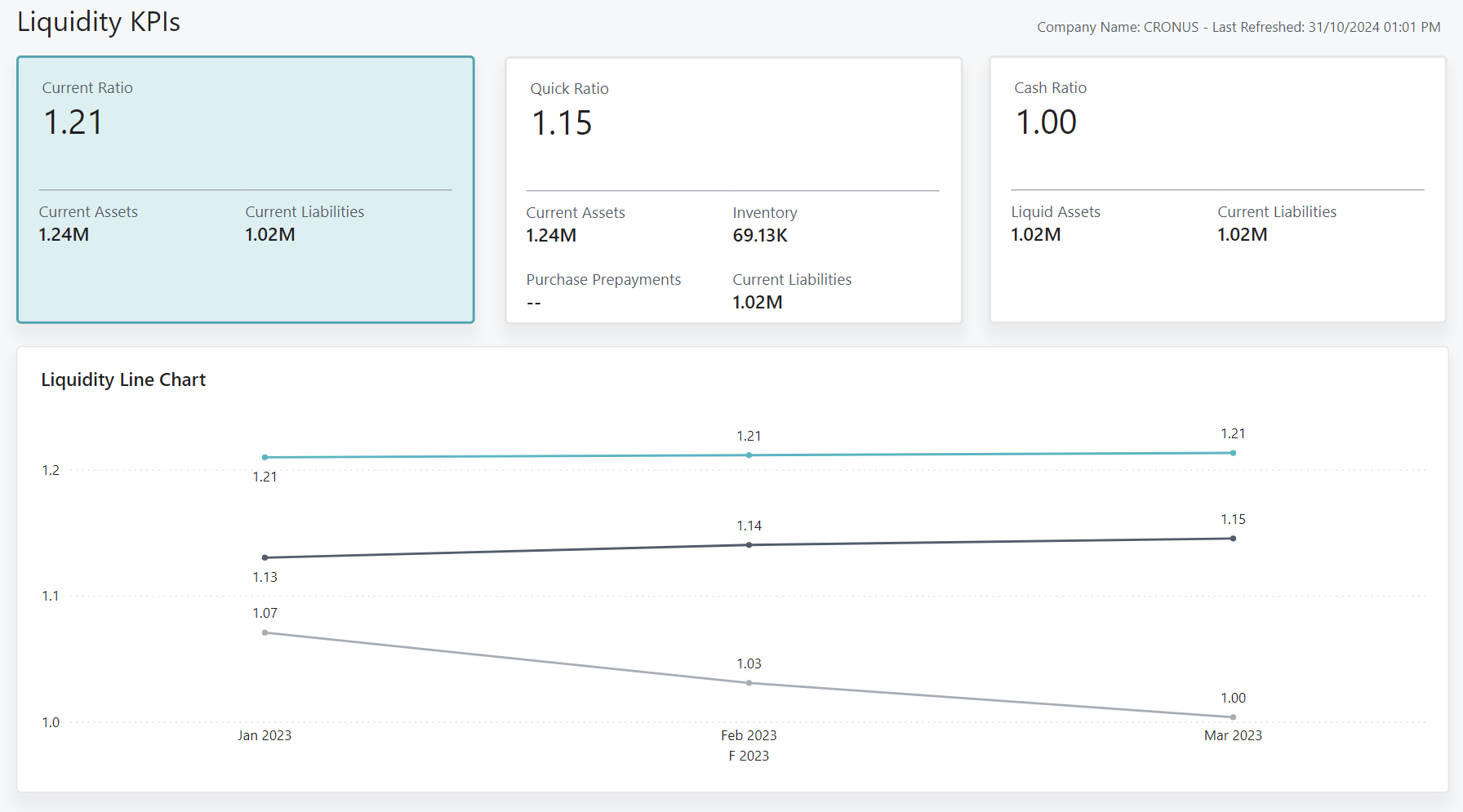Select the Liquidity Line Chart title
Screen dimensions: 1463x812
123,379
